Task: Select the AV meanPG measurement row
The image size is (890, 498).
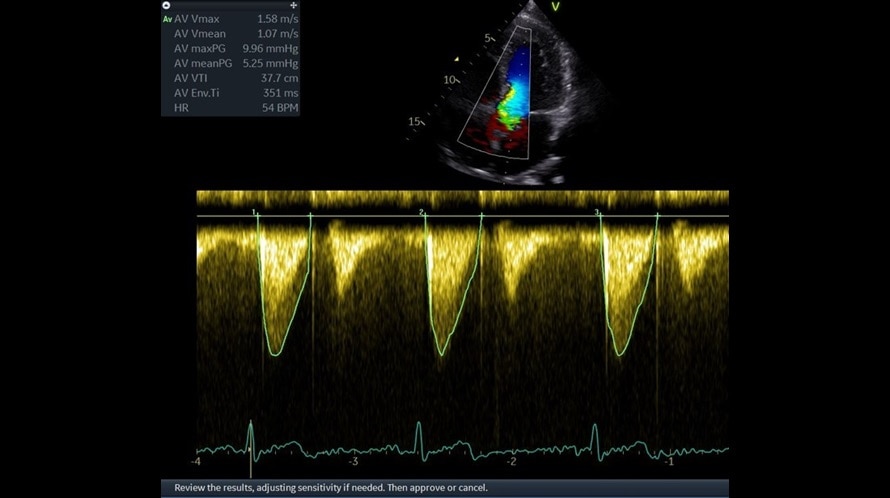Action: (x=235, y=63)
